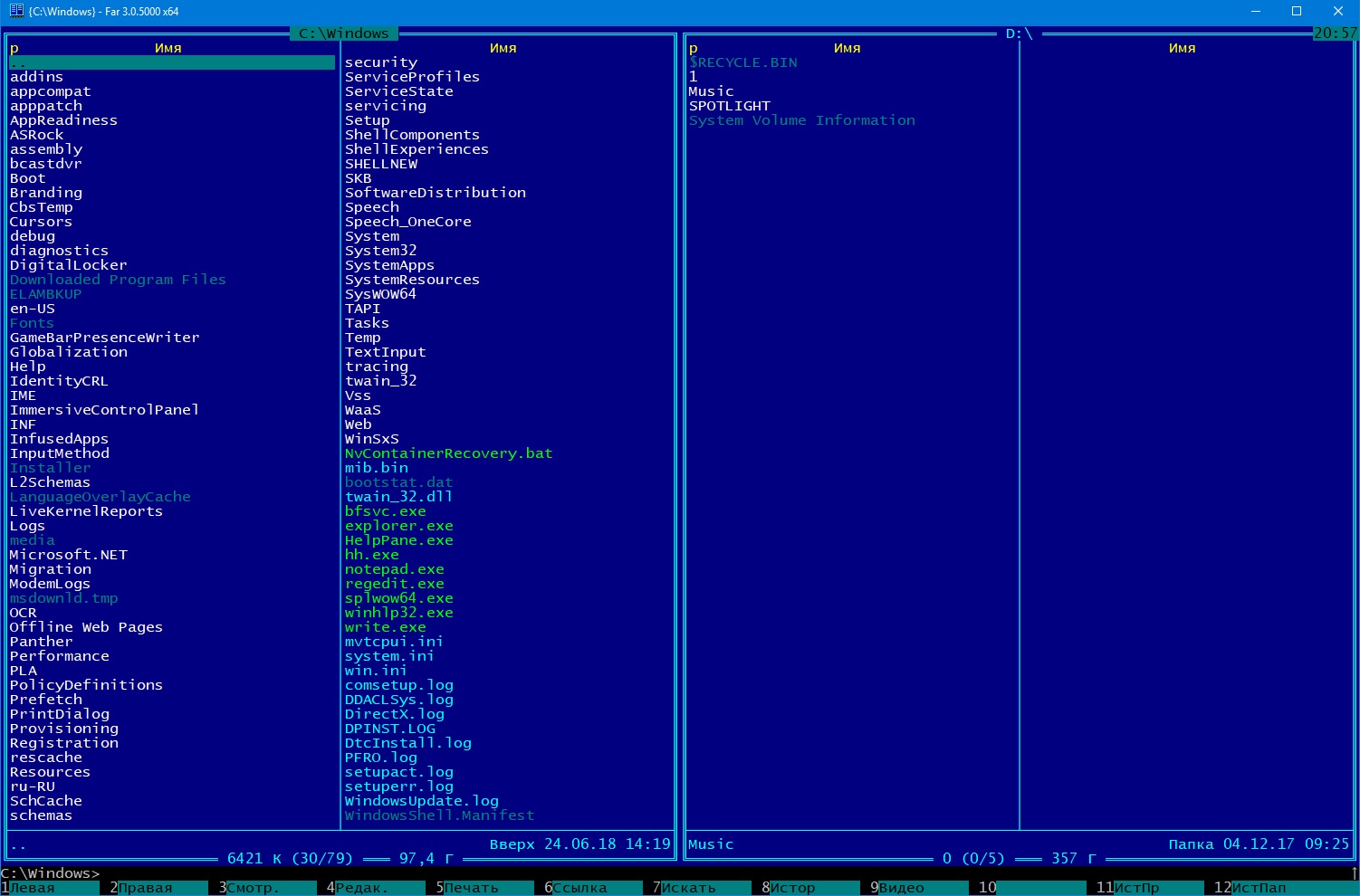Select the assembly folder in left panel

tap(46, 149)
